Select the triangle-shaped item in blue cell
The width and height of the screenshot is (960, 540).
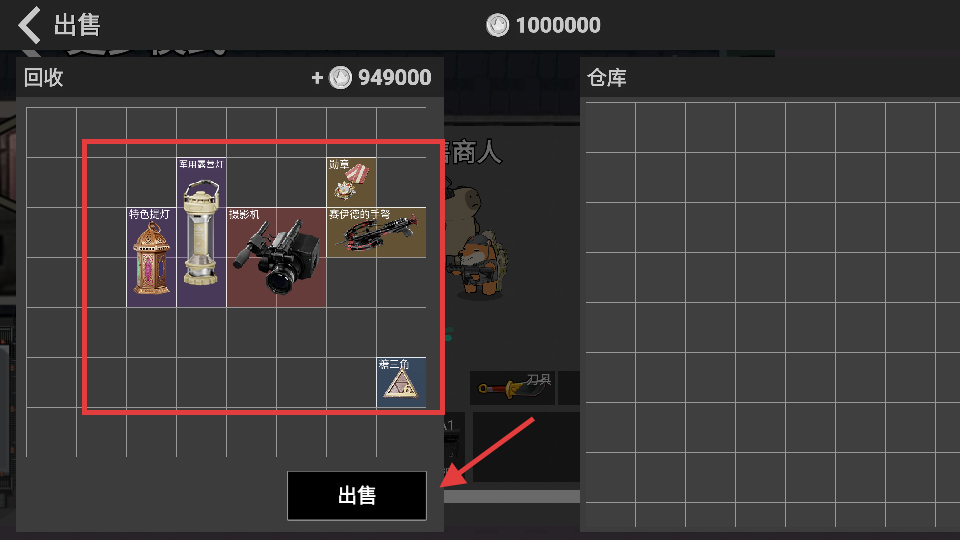[401, 383]
